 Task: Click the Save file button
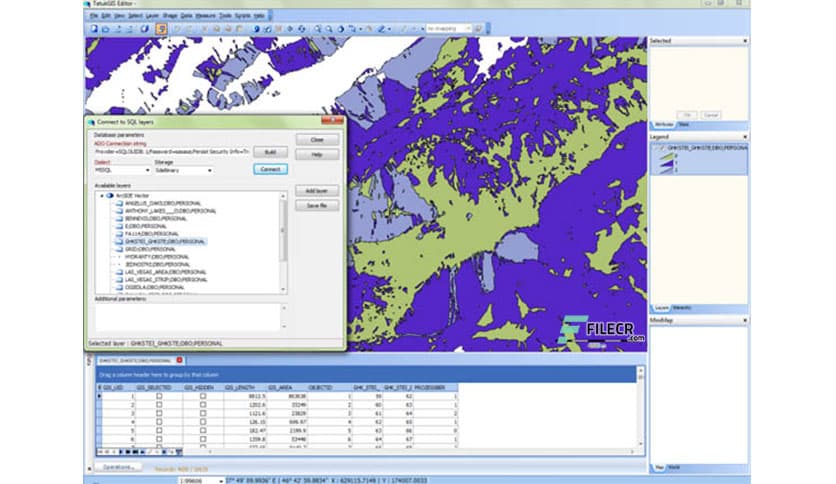pyautogui.click(x=317, y=206)
